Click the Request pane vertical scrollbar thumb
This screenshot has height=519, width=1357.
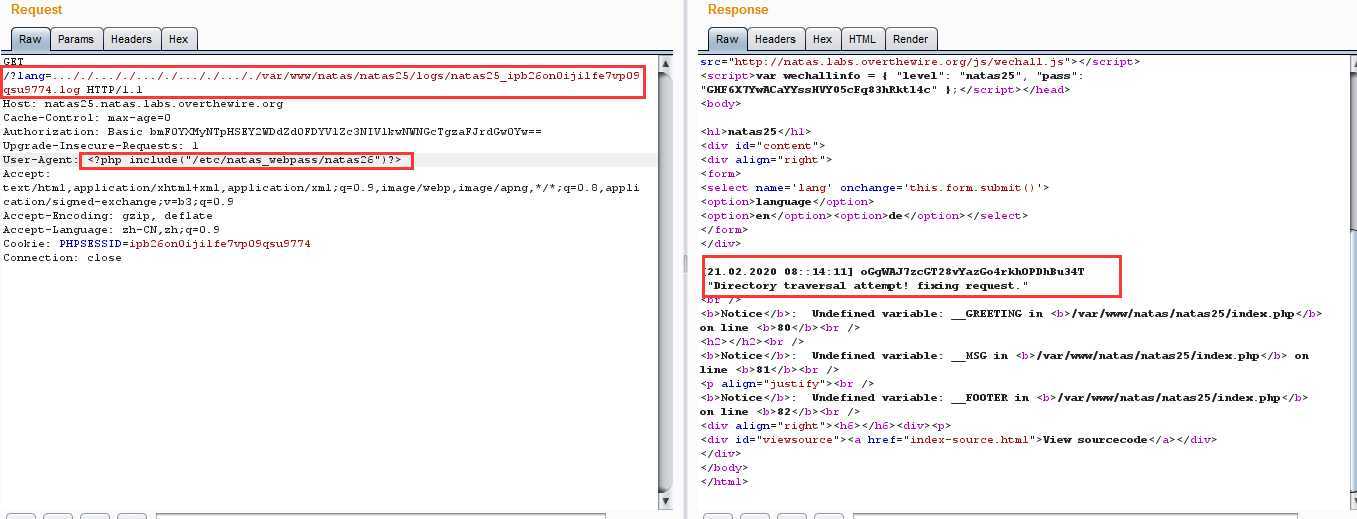pyautogui.click(x=666, y=281)
